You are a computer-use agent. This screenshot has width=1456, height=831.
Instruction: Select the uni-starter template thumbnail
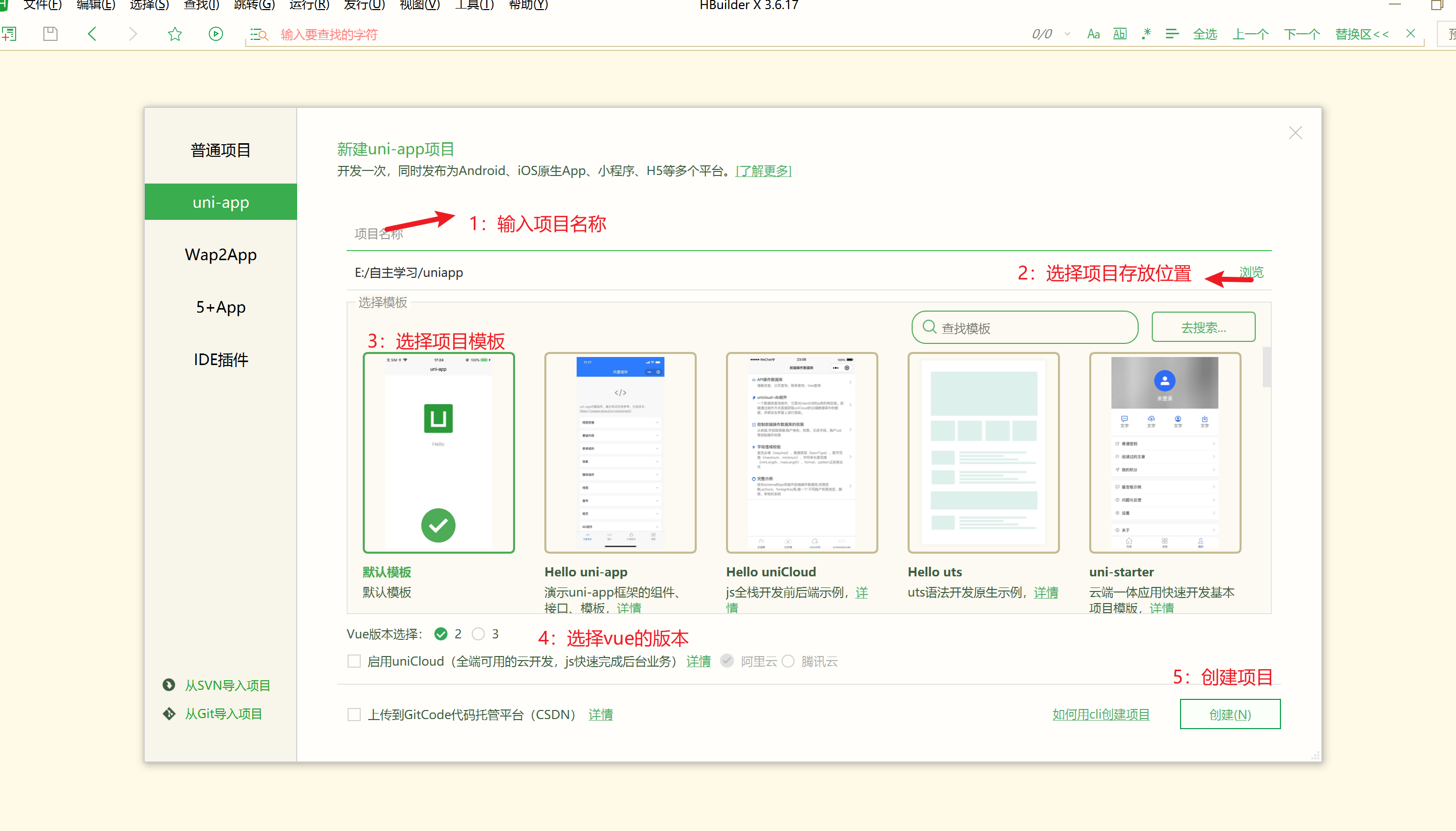tap(1165, 453)
